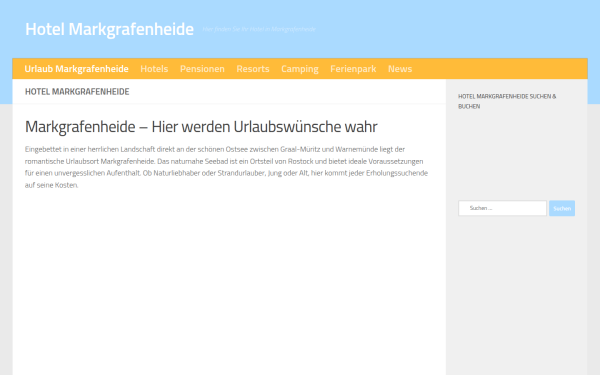Open the Hotels menu item
Image resolution: width=600 pixels, height=375 pixels.
[x=154, y=69]
